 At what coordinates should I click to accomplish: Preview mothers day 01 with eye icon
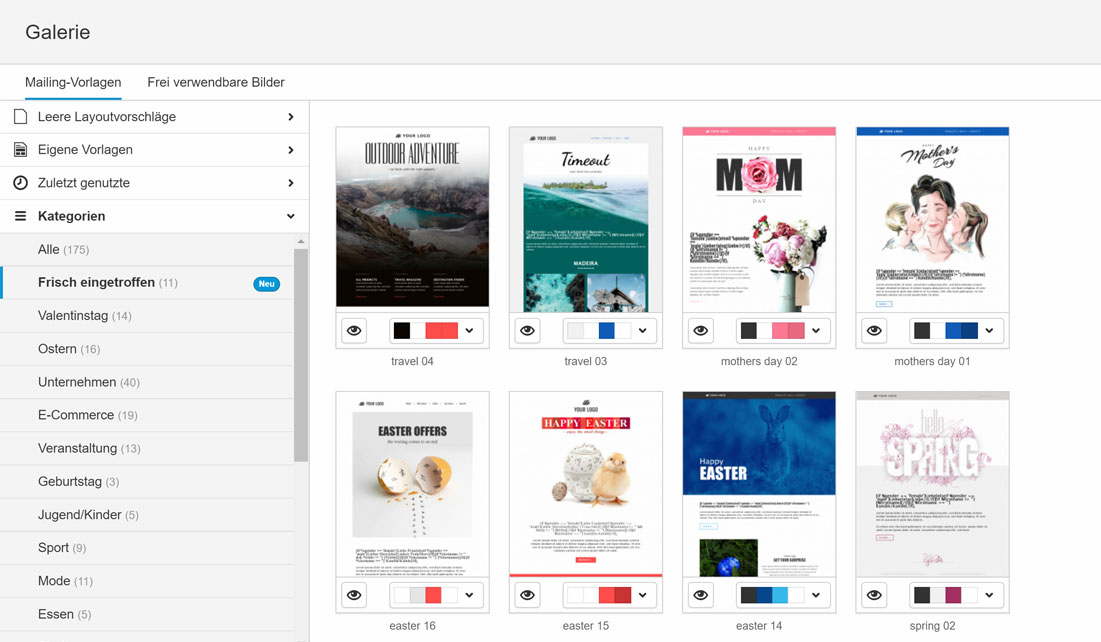pyautogui.click(x=874, y=330)
